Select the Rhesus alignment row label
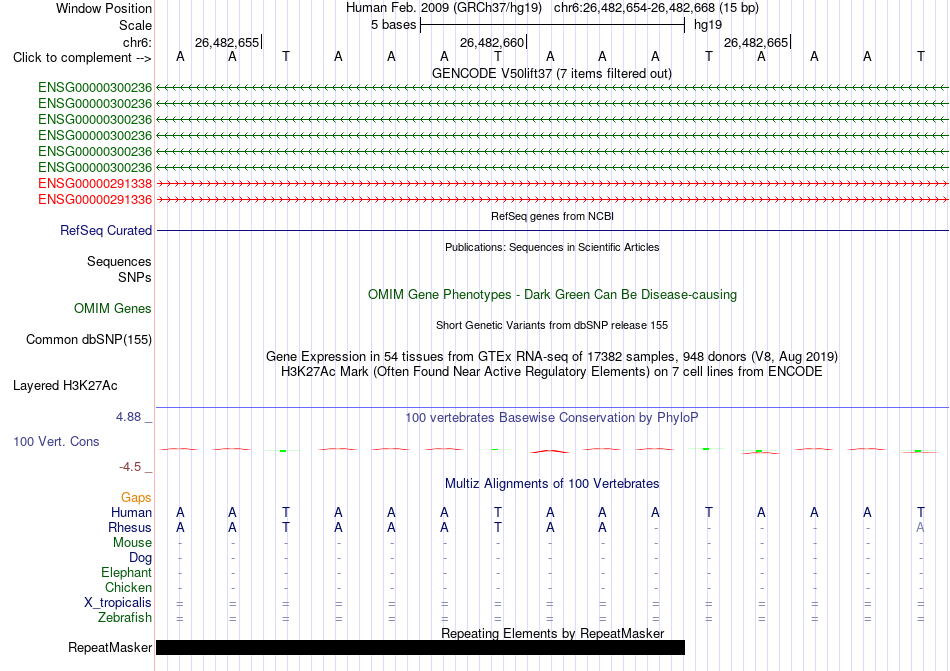950x671 pixels. tap(130, 527)
